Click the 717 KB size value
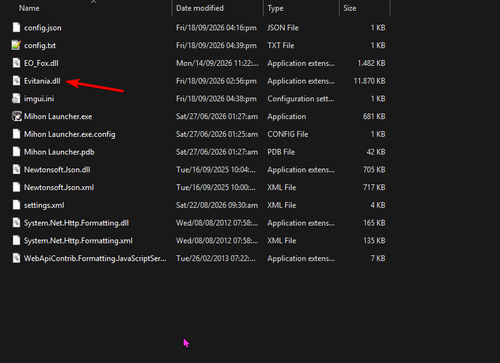The height and width of the screenshot is (363, 500). point(374,187)
